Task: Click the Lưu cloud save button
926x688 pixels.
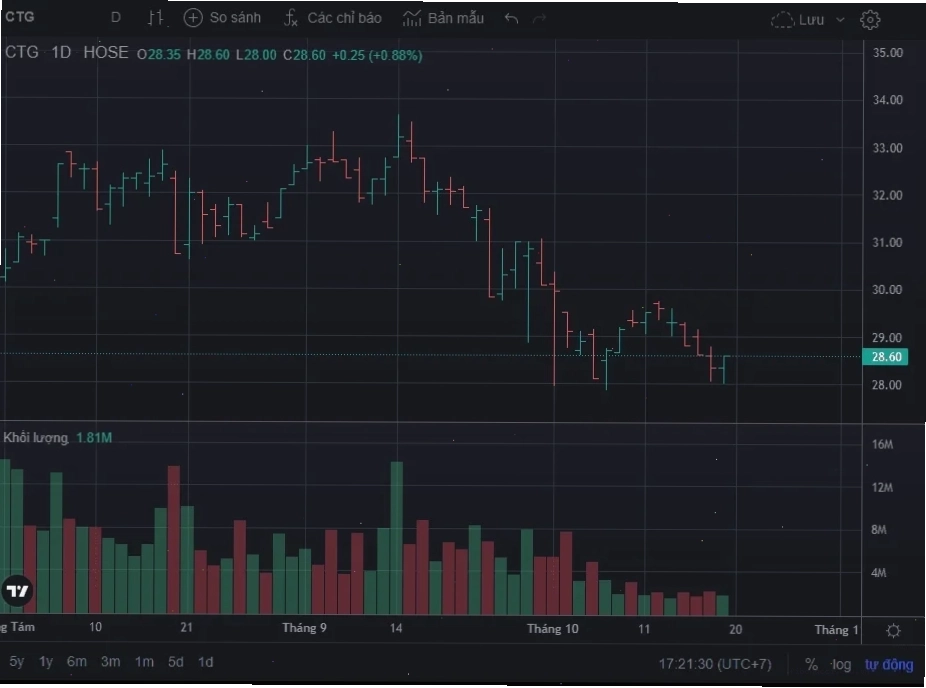Action: [x=797, y=20]
